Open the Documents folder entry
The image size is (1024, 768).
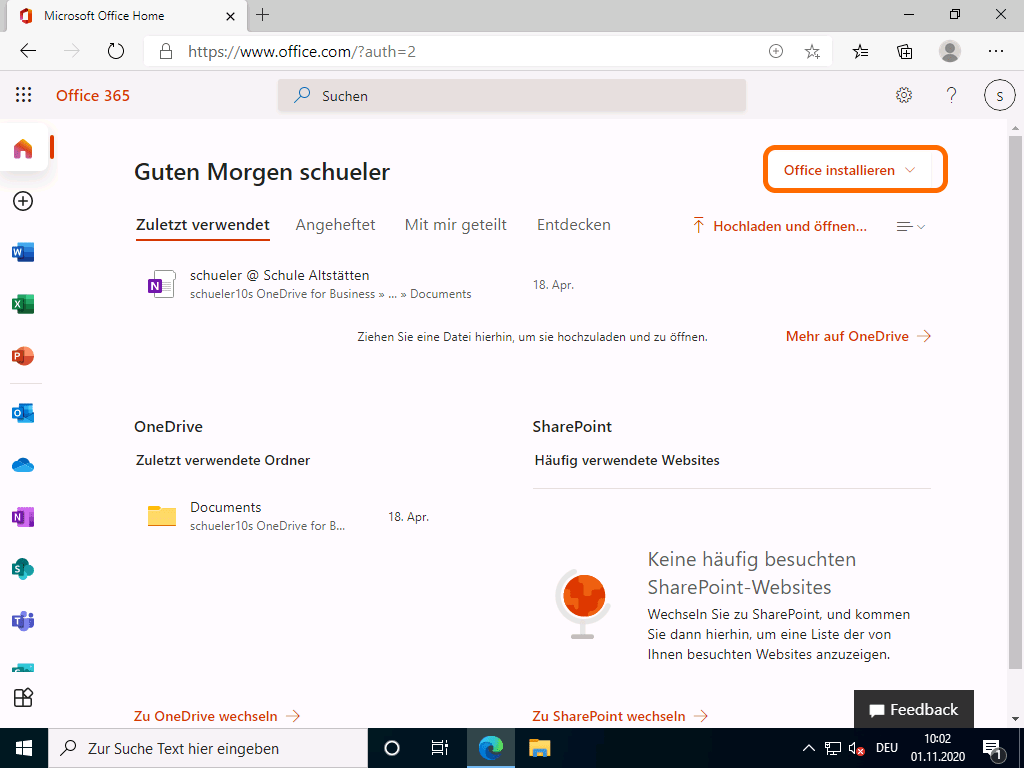[226, 507]
